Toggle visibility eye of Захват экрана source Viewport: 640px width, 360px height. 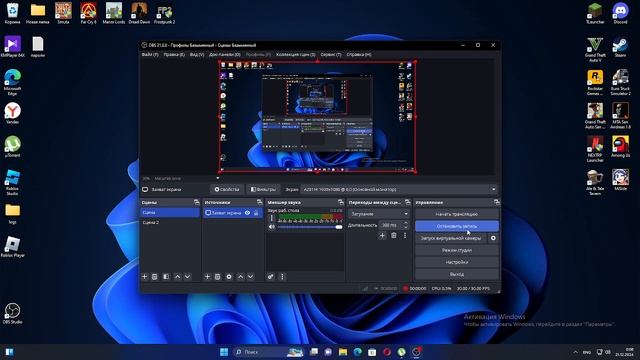(x=247, y=213)
